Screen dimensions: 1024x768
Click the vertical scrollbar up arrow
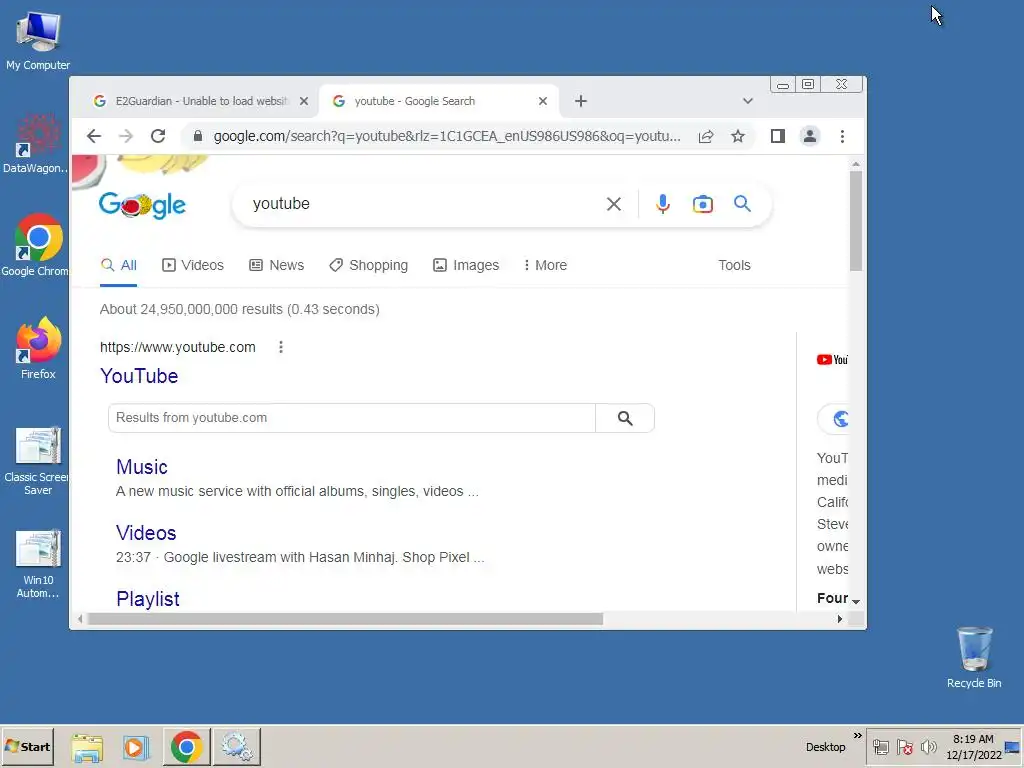click(856, 164)
